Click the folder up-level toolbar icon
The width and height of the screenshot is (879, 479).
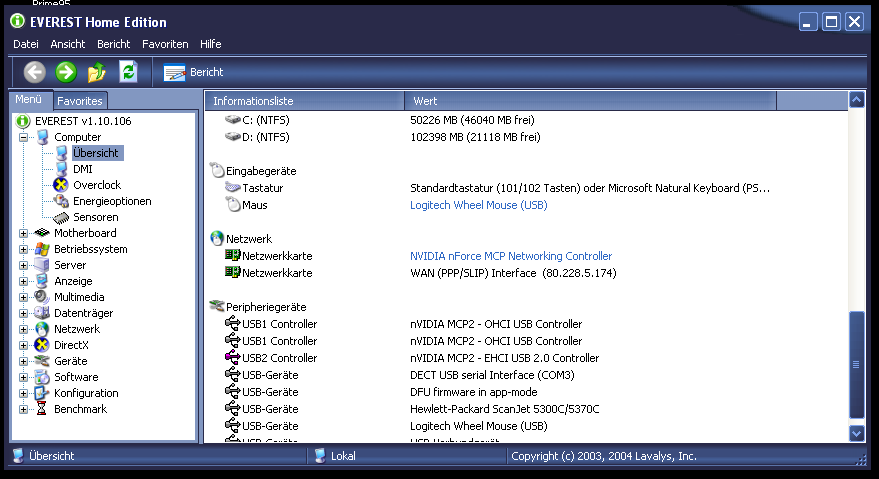96,72
